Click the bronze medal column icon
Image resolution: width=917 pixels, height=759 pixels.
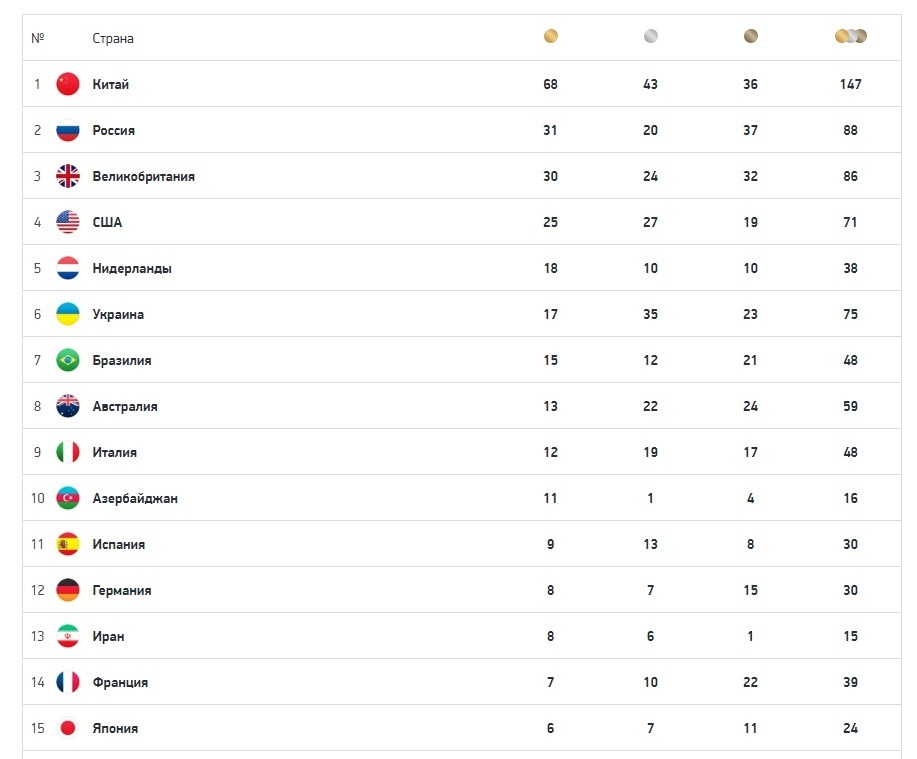click(x=750, y=37)
